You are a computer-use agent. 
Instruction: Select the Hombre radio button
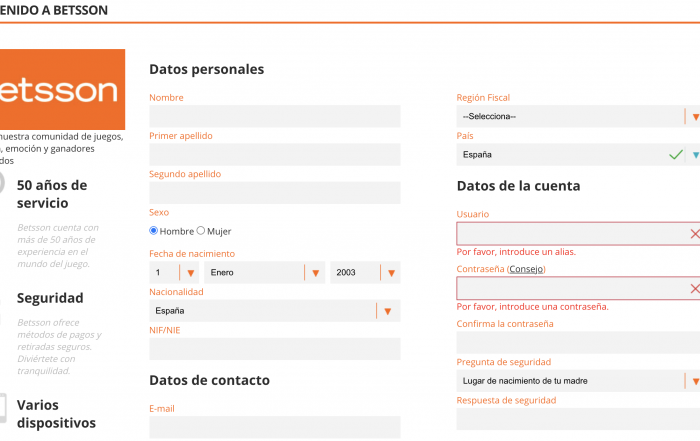[x=154, y=230]
